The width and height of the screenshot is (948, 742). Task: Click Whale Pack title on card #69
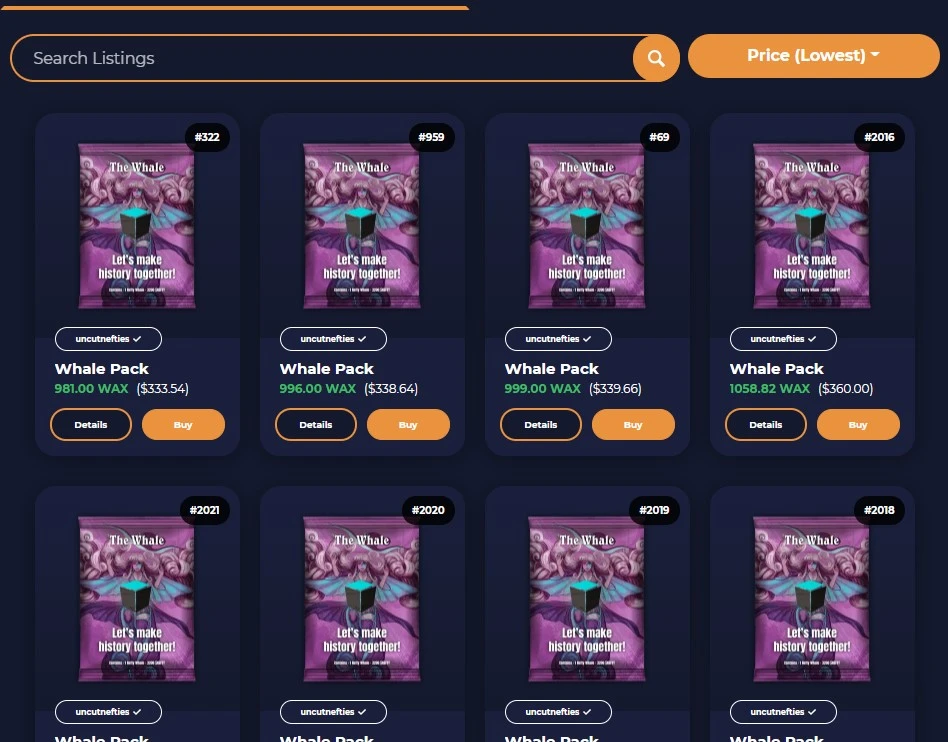pyautogui.click(x=551, y=369)
